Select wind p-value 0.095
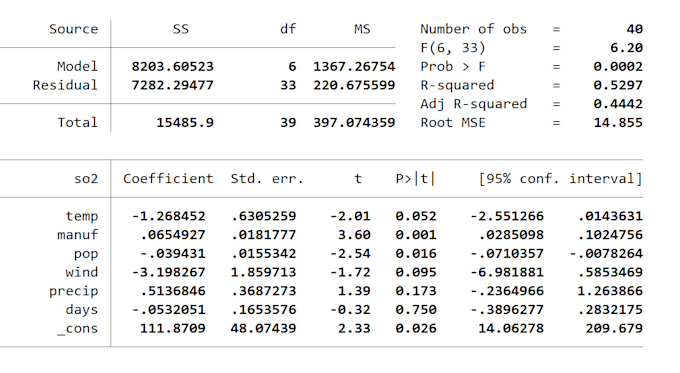Image resolution: width=680 pixels, height=373 pixels. (416, 272)
